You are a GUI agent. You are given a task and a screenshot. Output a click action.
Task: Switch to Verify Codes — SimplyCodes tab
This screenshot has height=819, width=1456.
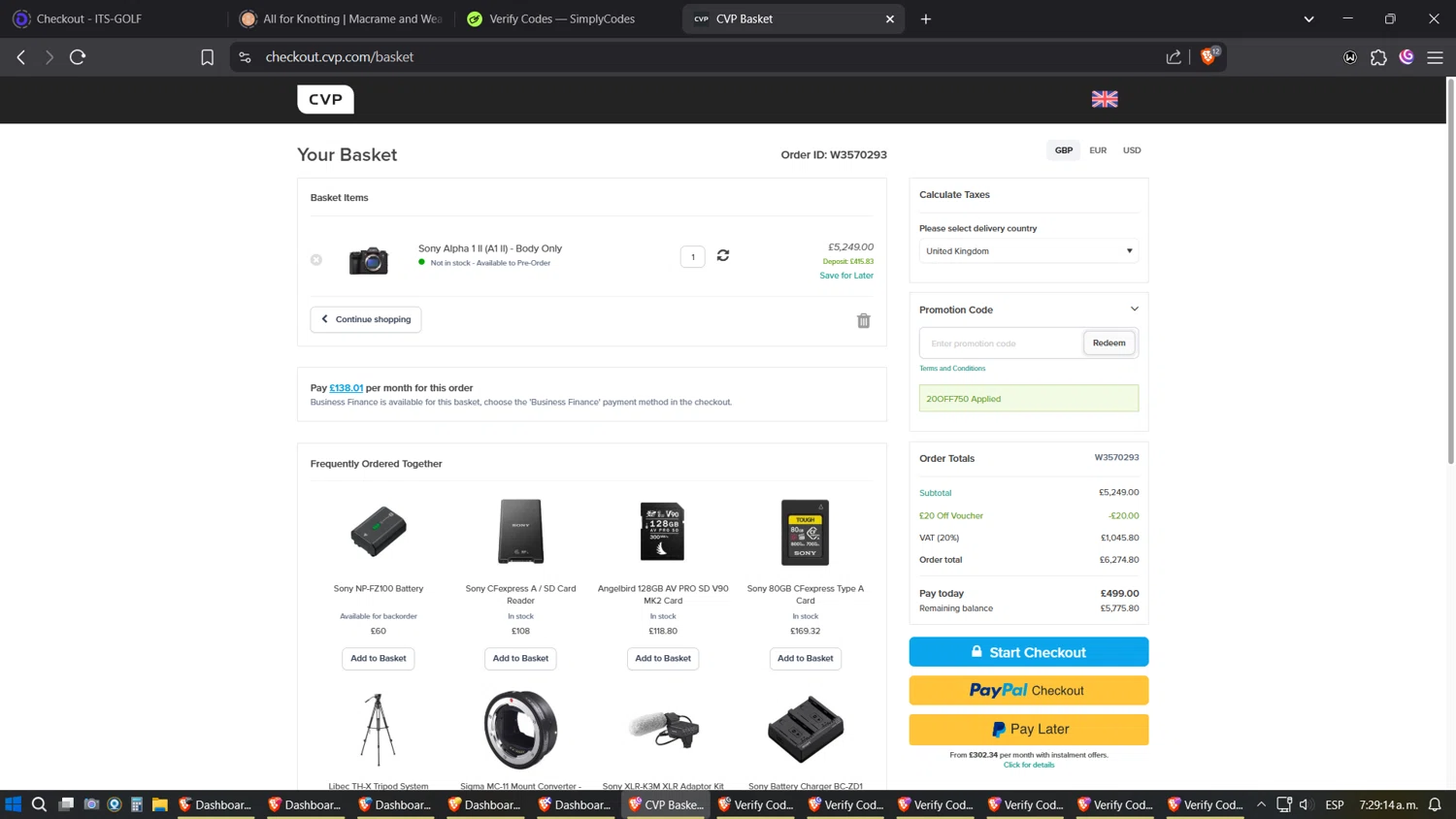pos(566,18)
